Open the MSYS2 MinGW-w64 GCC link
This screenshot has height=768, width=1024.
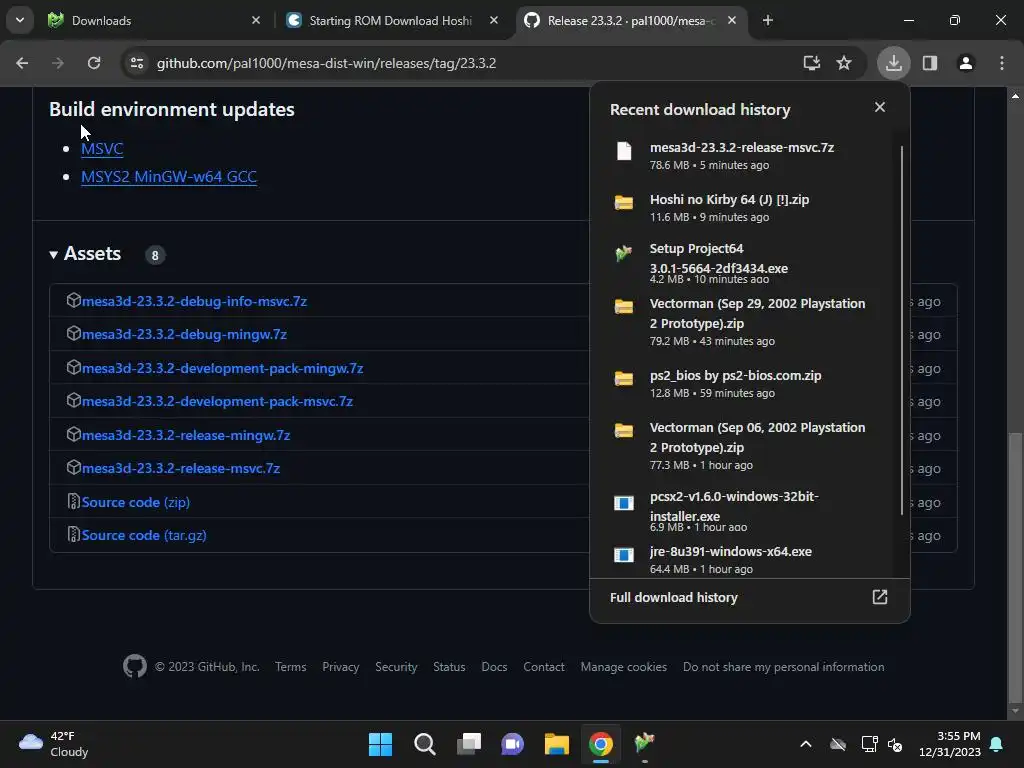point(168,176)
